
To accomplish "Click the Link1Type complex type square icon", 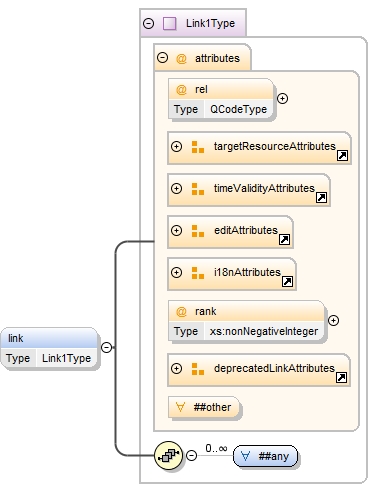I will 169,23.
